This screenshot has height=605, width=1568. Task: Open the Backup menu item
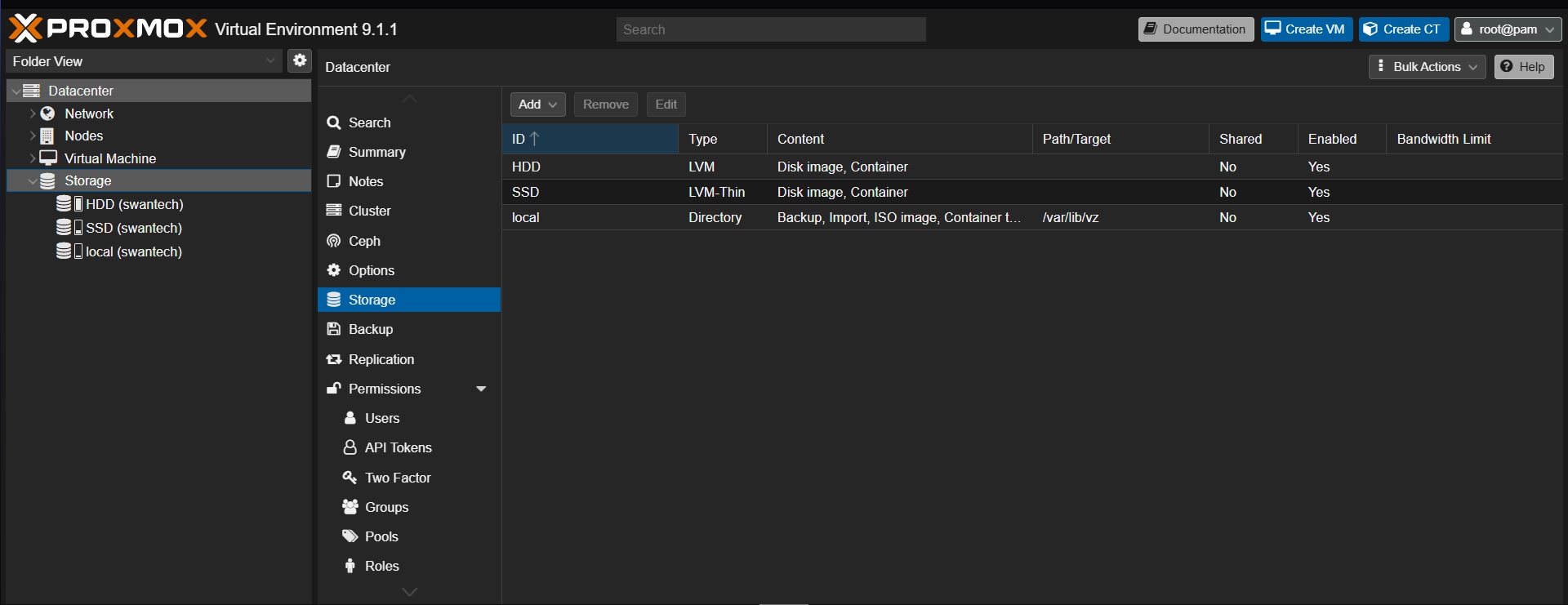pos(409,329)
